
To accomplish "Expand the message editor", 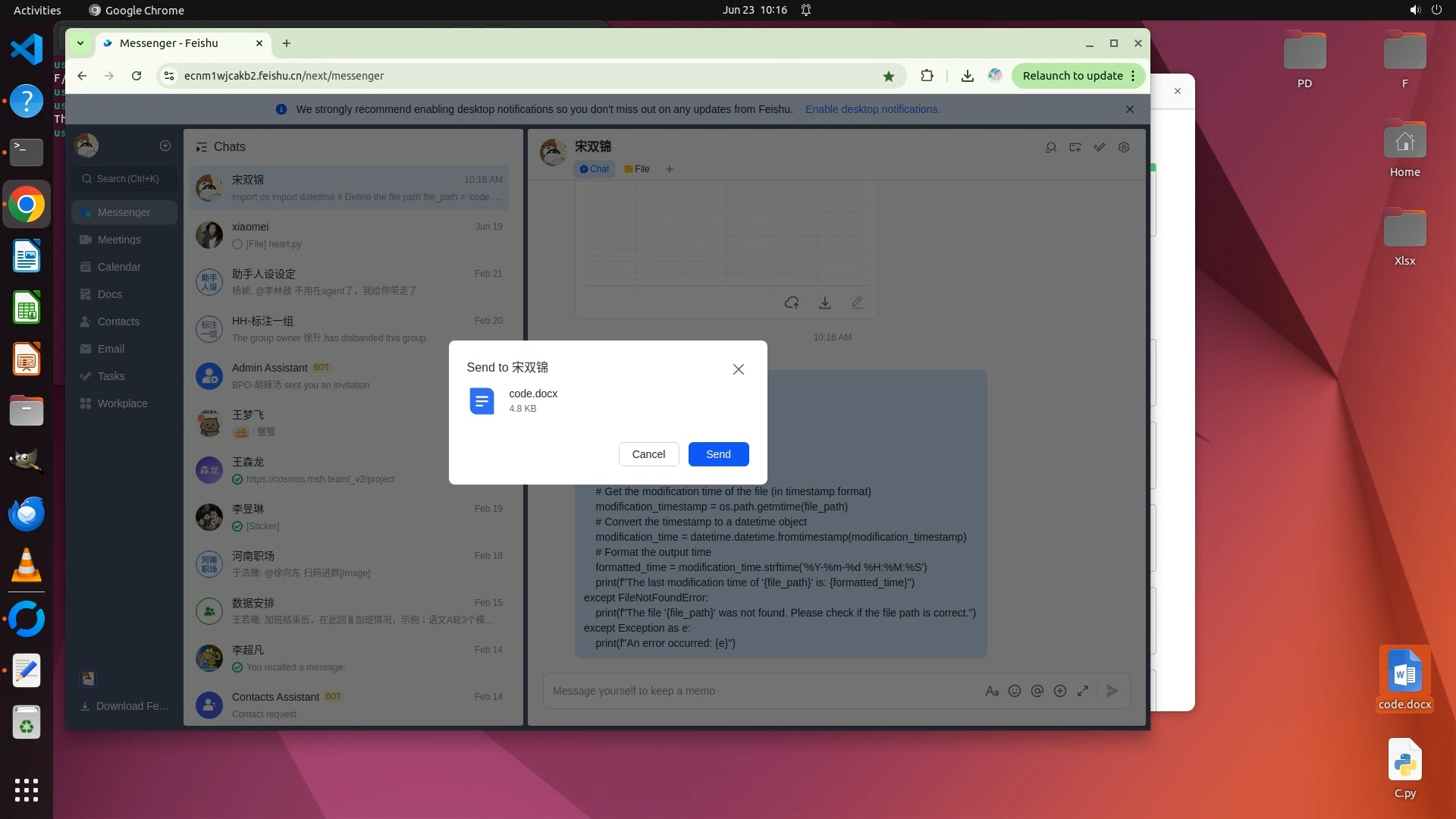I will coord(1083,691).
